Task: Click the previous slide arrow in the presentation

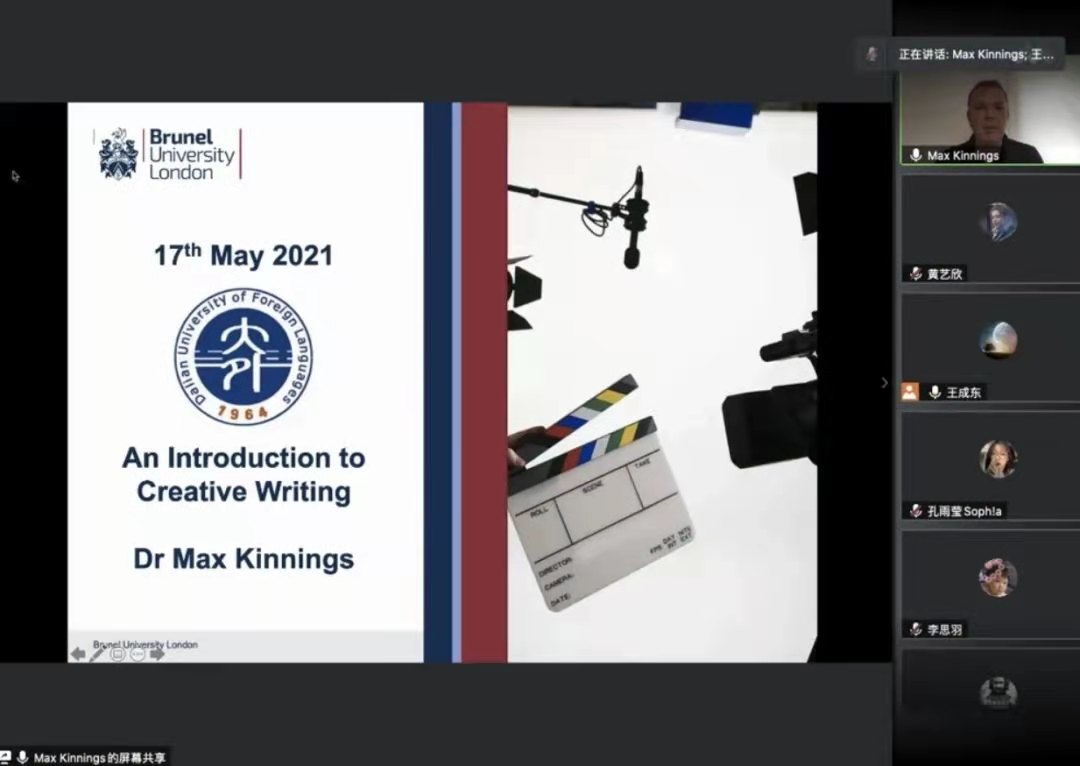Action: pos(78,654)
